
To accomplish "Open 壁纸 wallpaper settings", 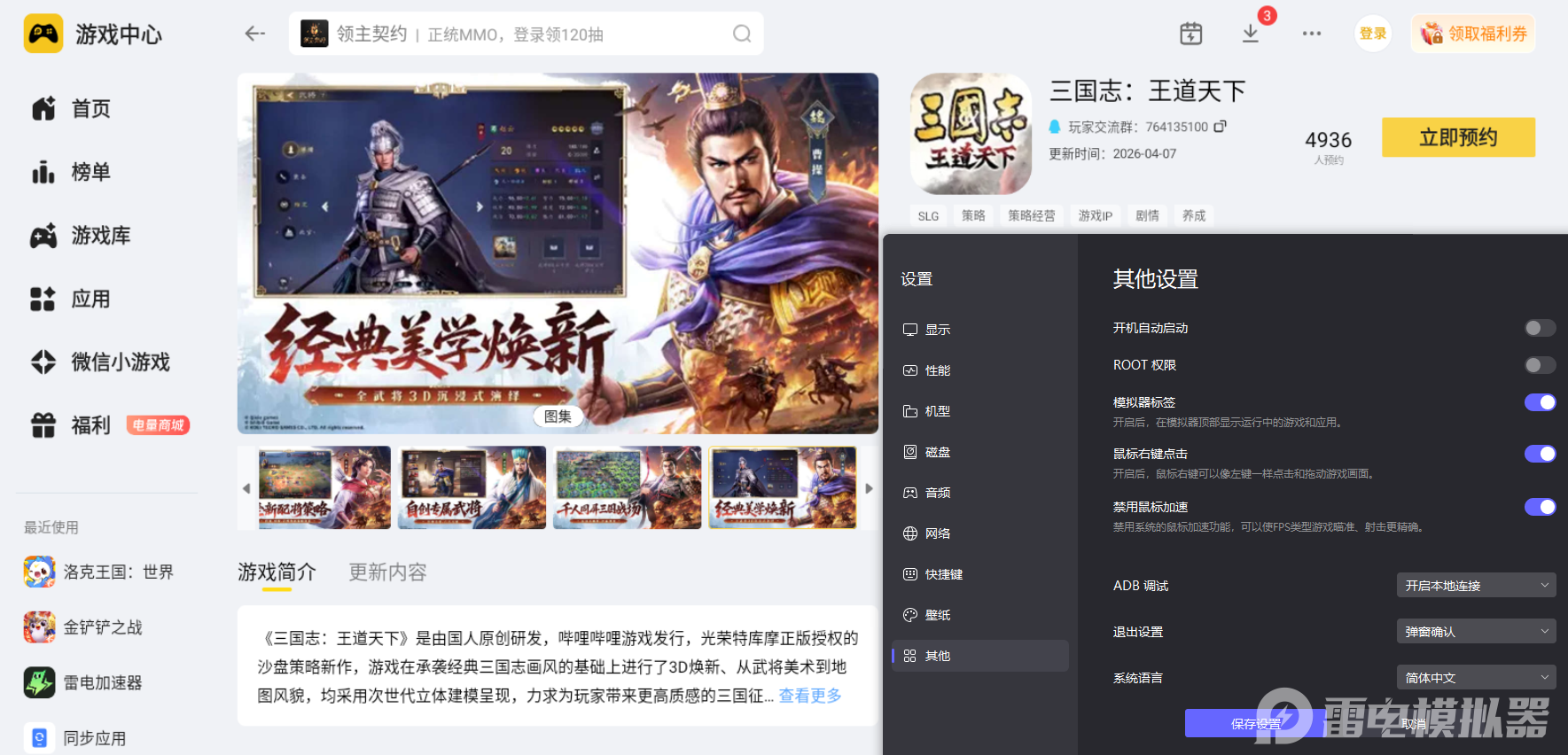I will [x=980, y=615].
